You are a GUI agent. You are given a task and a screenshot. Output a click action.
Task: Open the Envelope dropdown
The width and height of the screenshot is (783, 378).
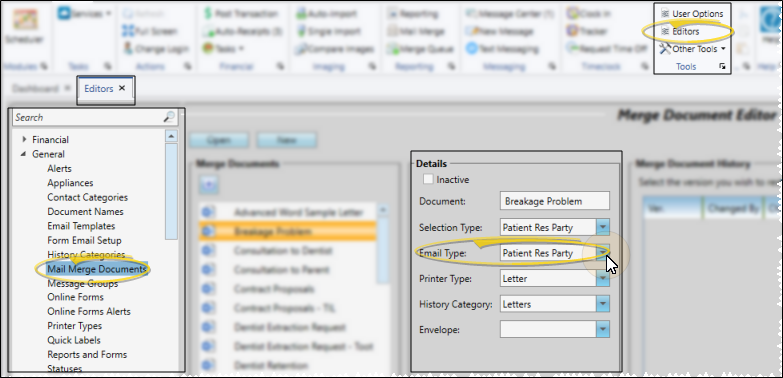pyautogui.click(x=603, y=330)
